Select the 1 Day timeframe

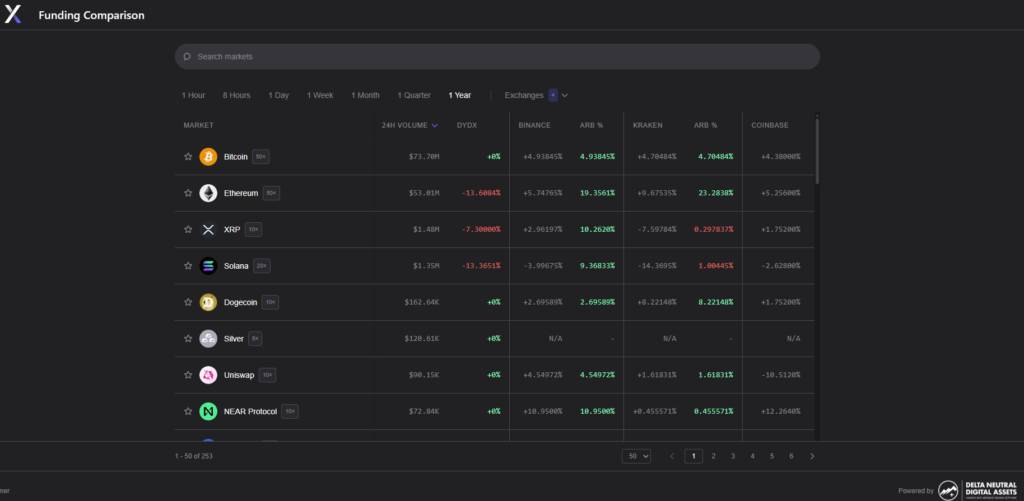pyautogui.click(x=278, y=95)
